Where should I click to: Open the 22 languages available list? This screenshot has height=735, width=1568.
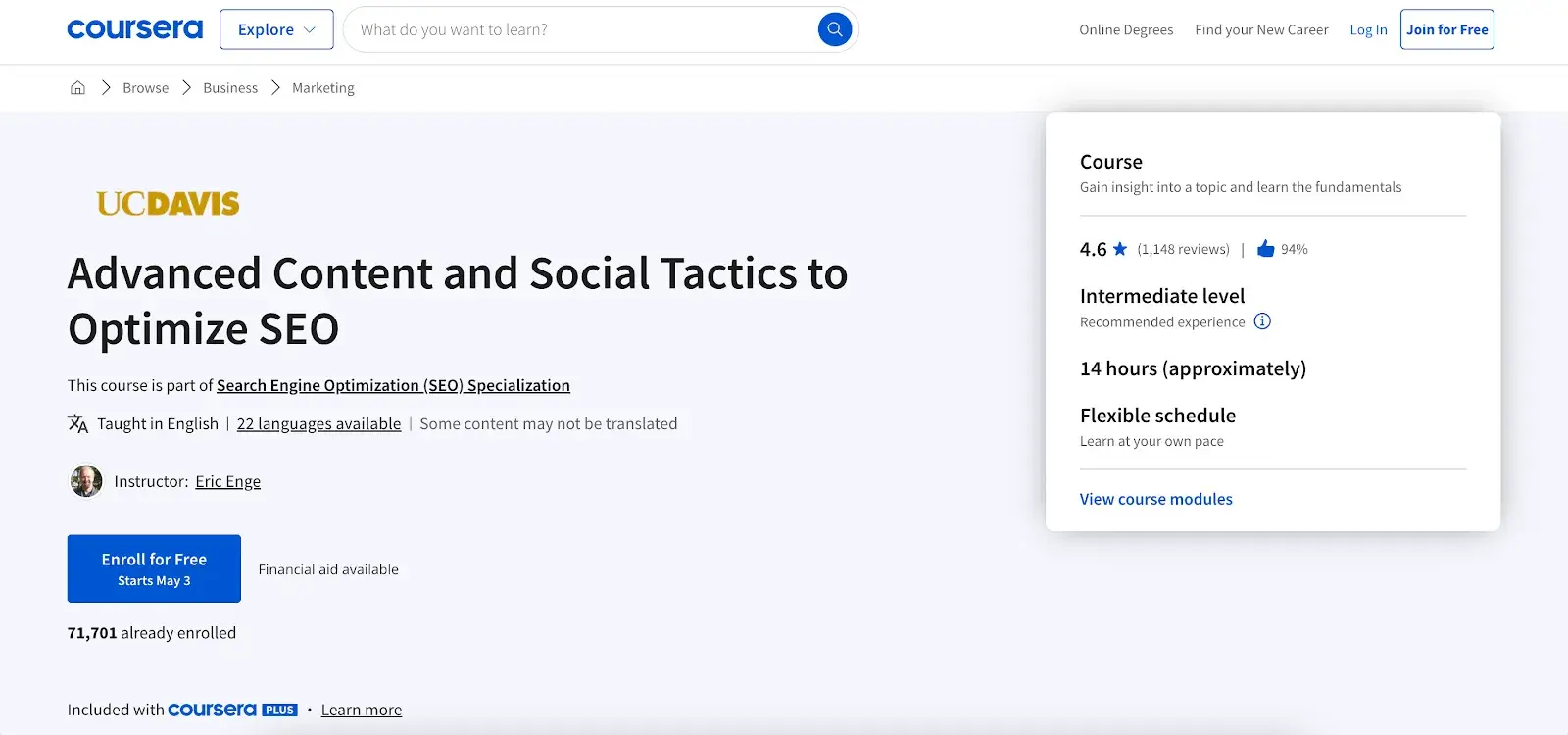[318, 423]
